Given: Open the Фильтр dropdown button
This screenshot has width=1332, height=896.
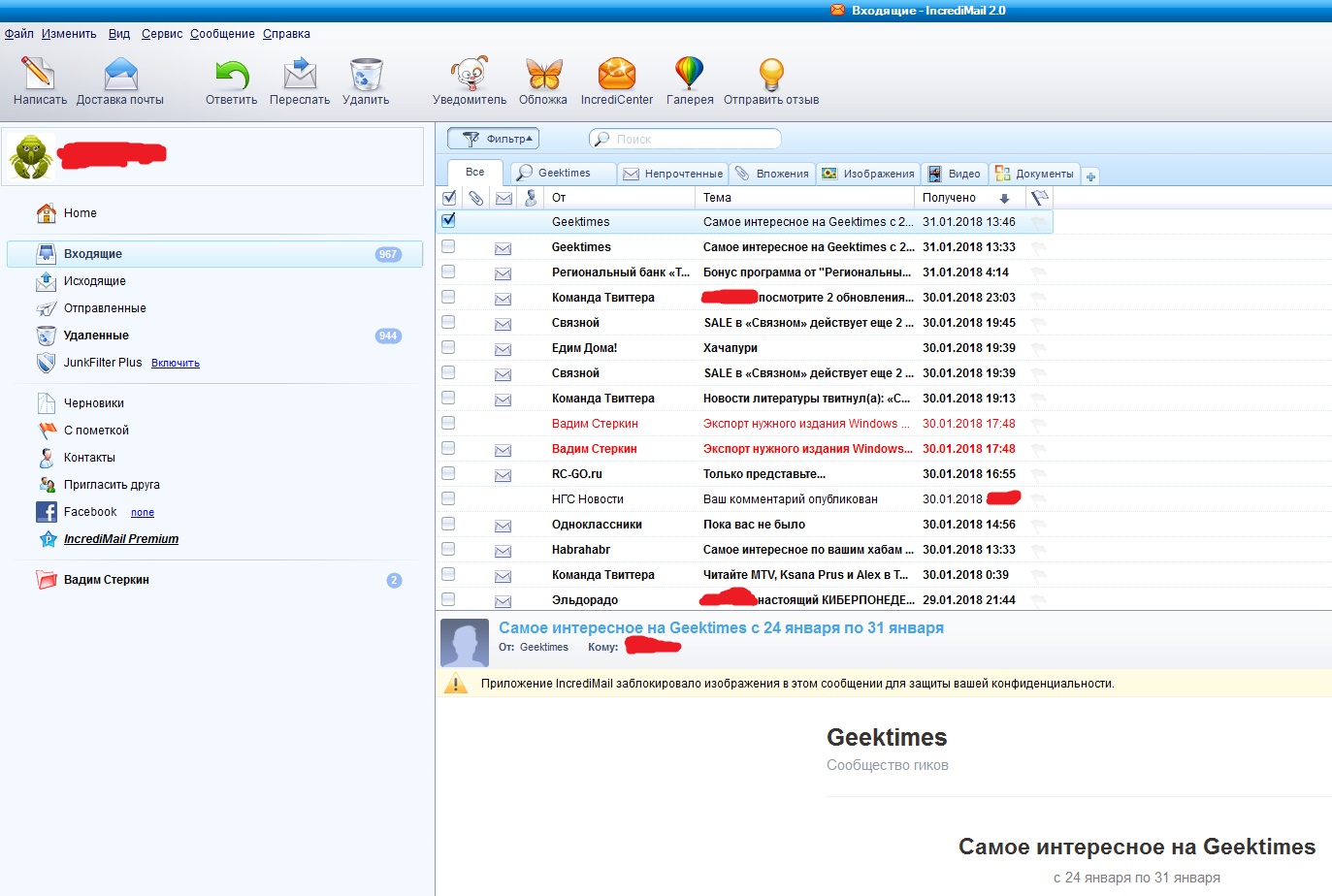Looking at the screenshot, I should [x=494, y=139].
